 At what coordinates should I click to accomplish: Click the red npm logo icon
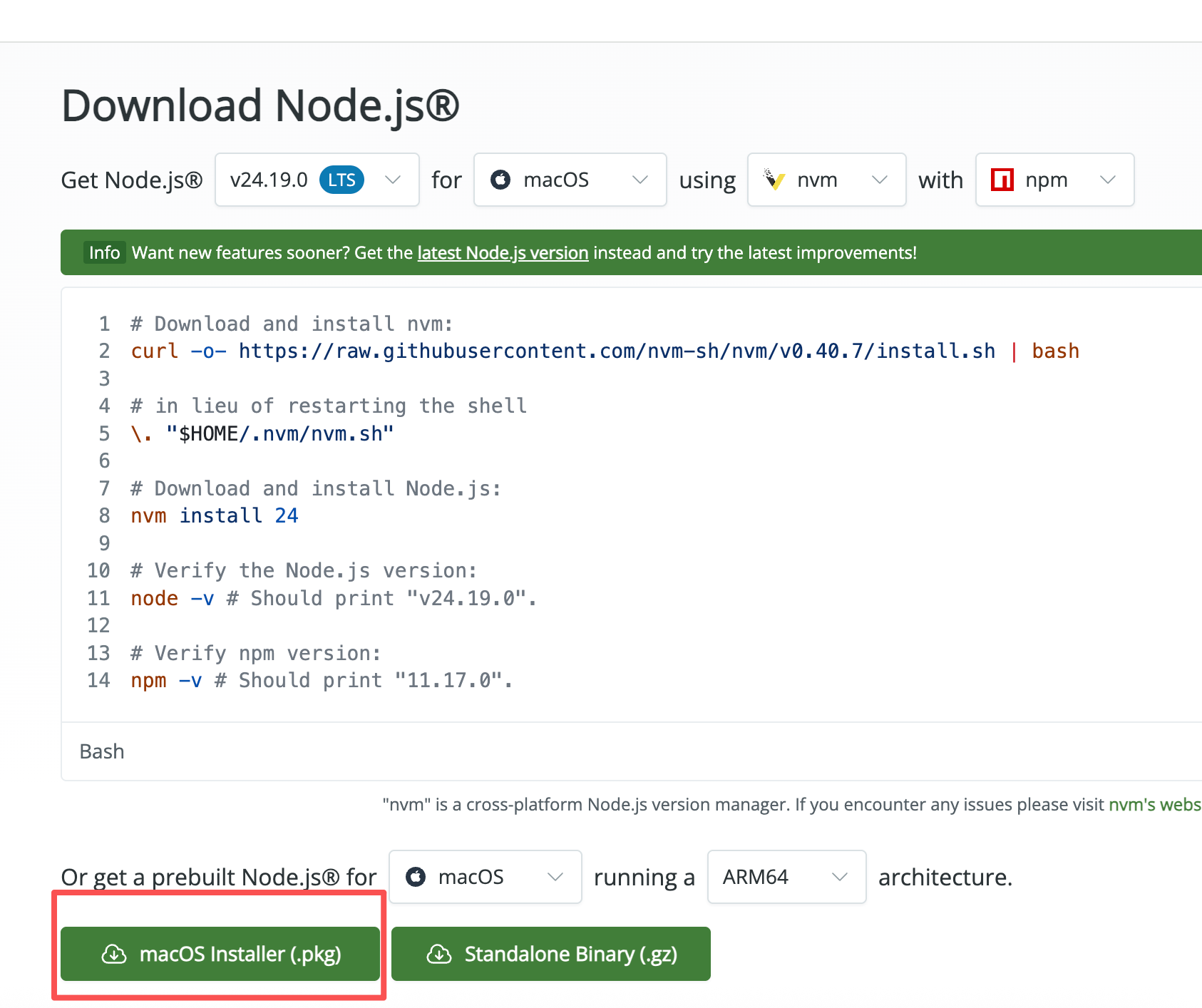[x=1002, y=180]
